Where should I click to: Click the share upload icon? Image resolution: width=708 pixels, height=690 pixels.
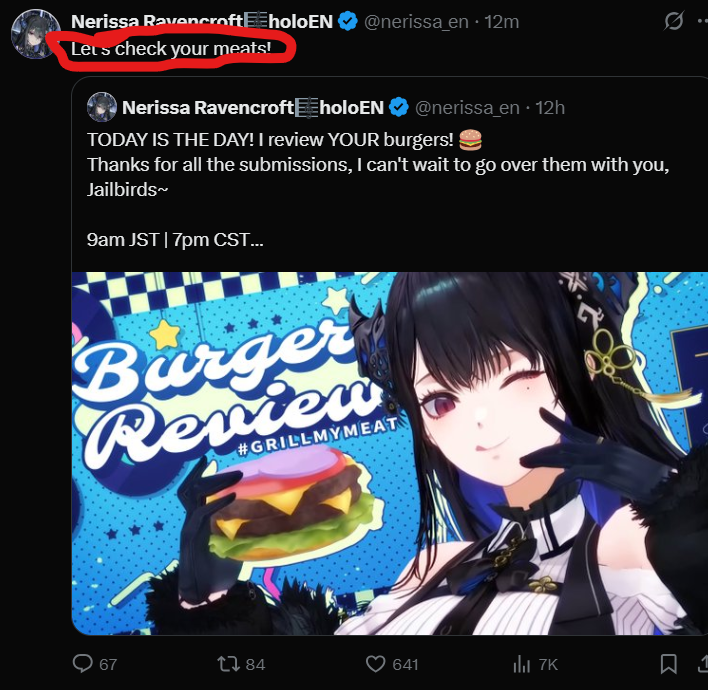point(703,664)
